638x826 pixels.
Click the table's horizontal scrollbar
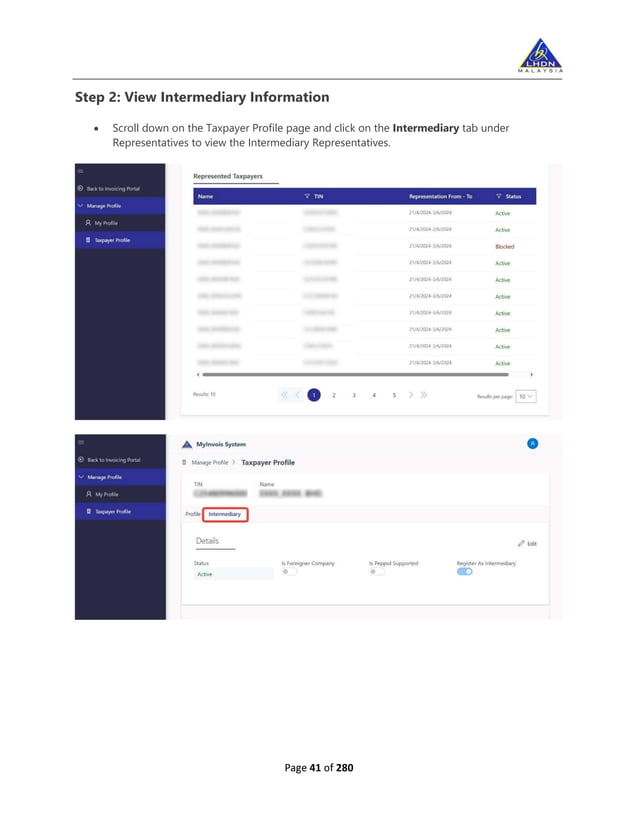[x=356, y=375]
